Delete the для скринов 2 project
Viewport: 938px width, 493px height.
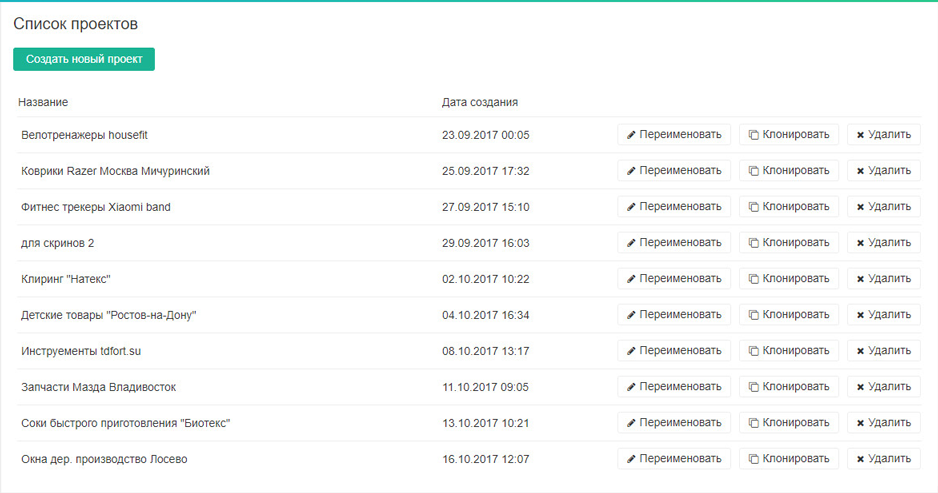(884, 243)
